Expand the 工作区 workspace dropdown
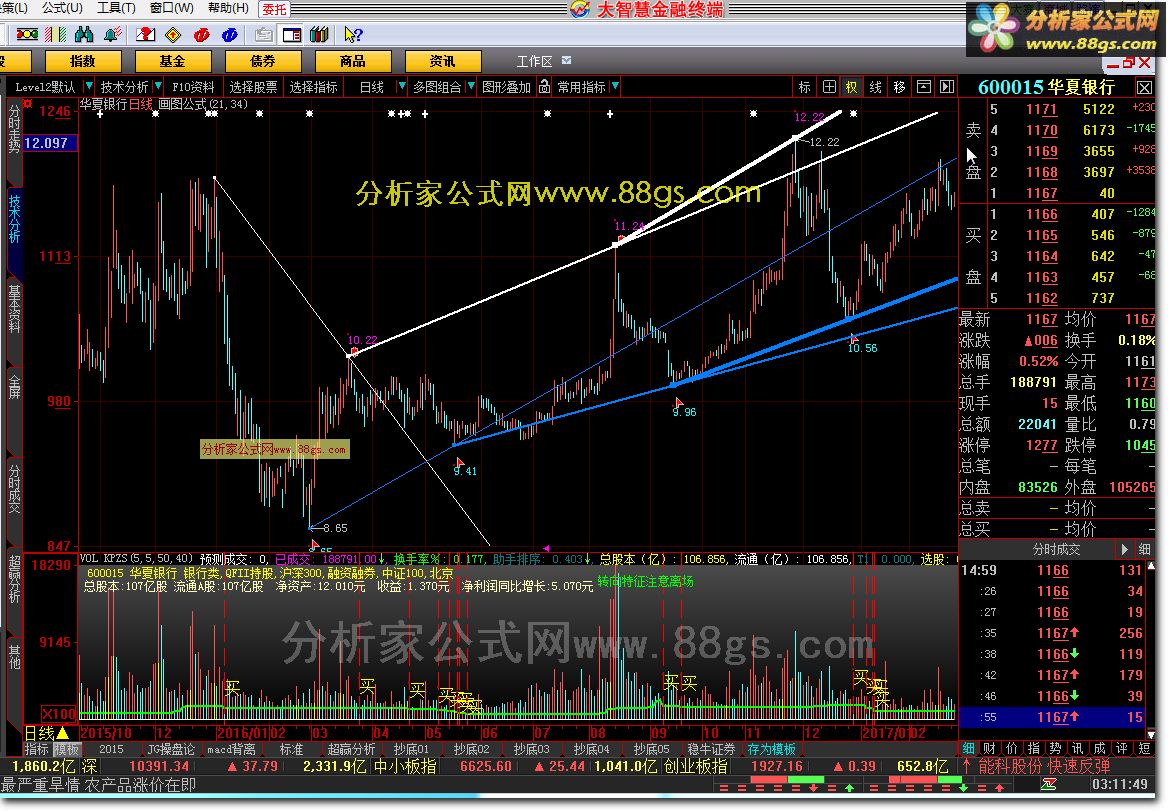 567,60
